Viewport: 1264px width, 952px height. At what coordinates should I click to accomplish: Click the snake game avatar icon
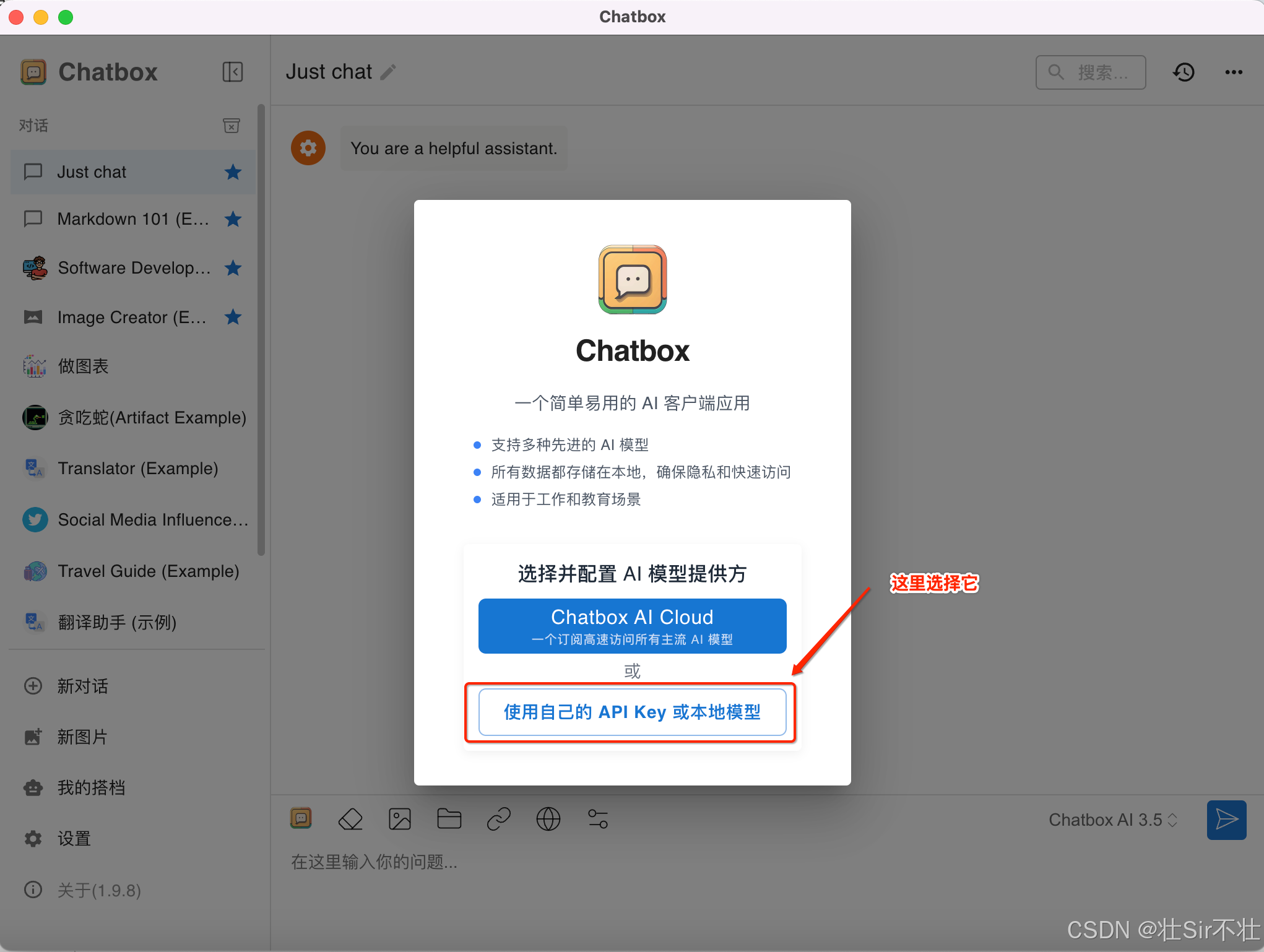(35, 417)
